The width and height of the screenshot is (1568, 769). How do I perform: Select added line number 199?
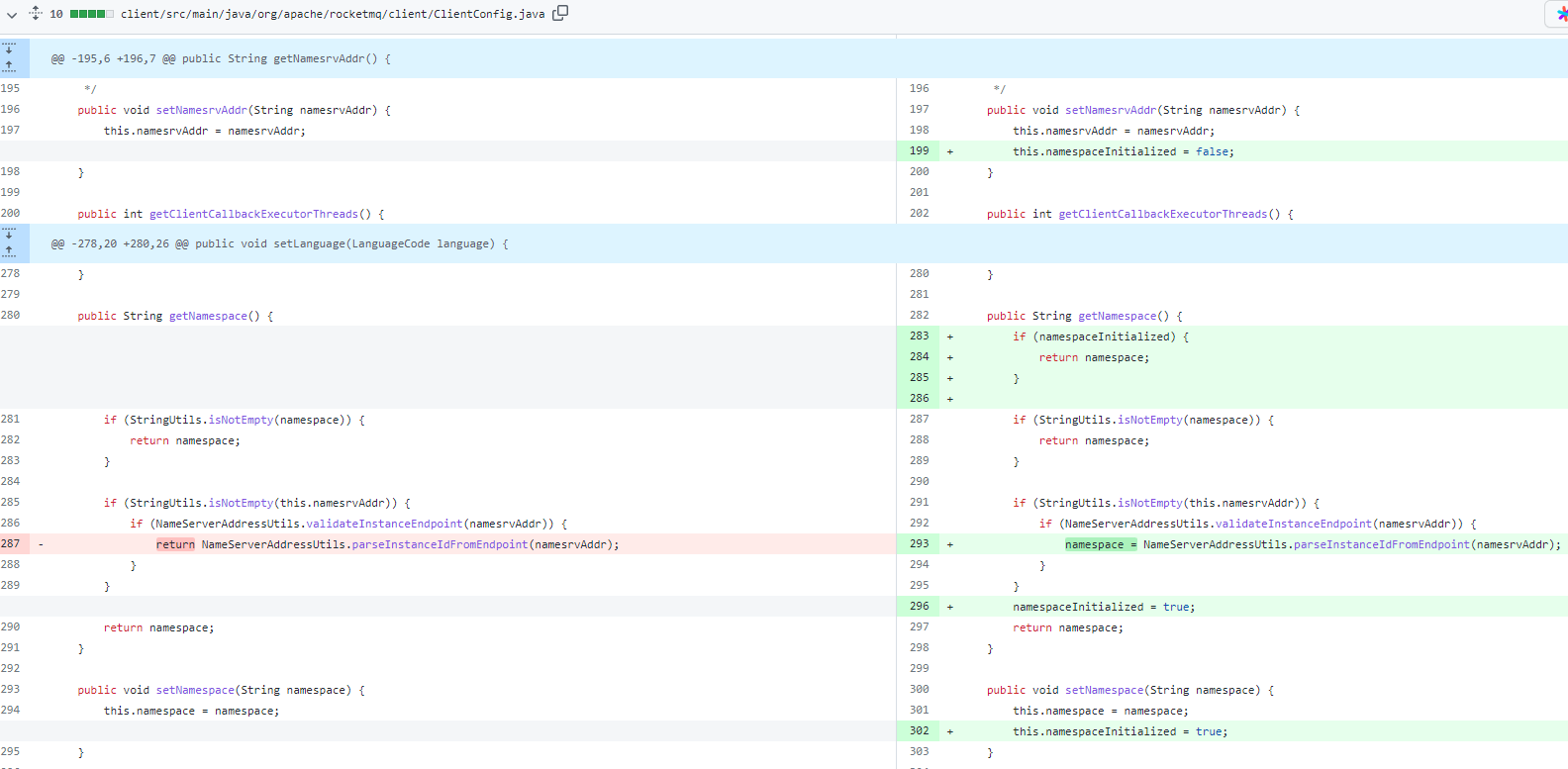pos(920,151)
